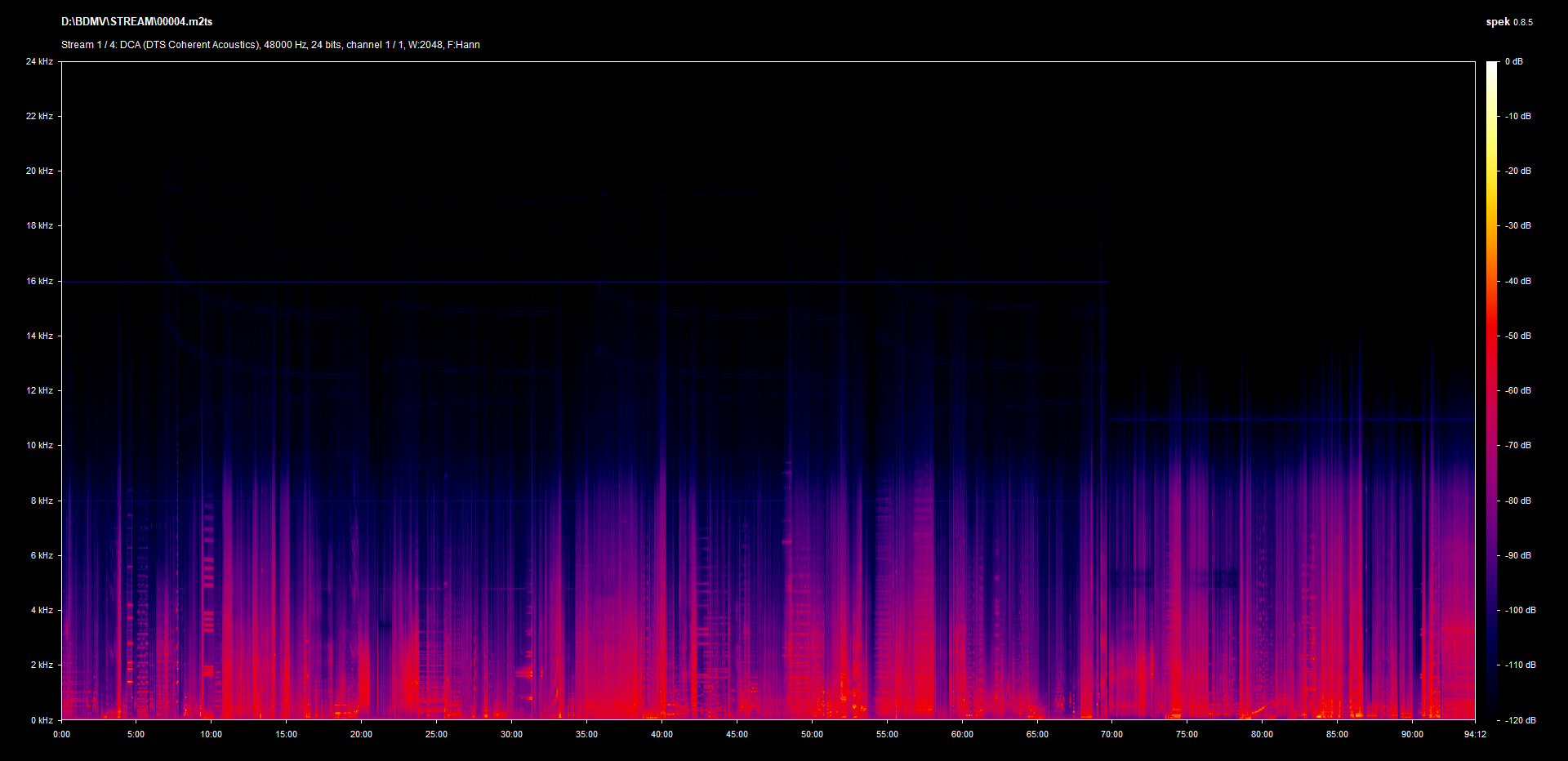Select the 16 kHz frequency axis label
Screen dimensions: 1568x761
[x=39, y=281]
